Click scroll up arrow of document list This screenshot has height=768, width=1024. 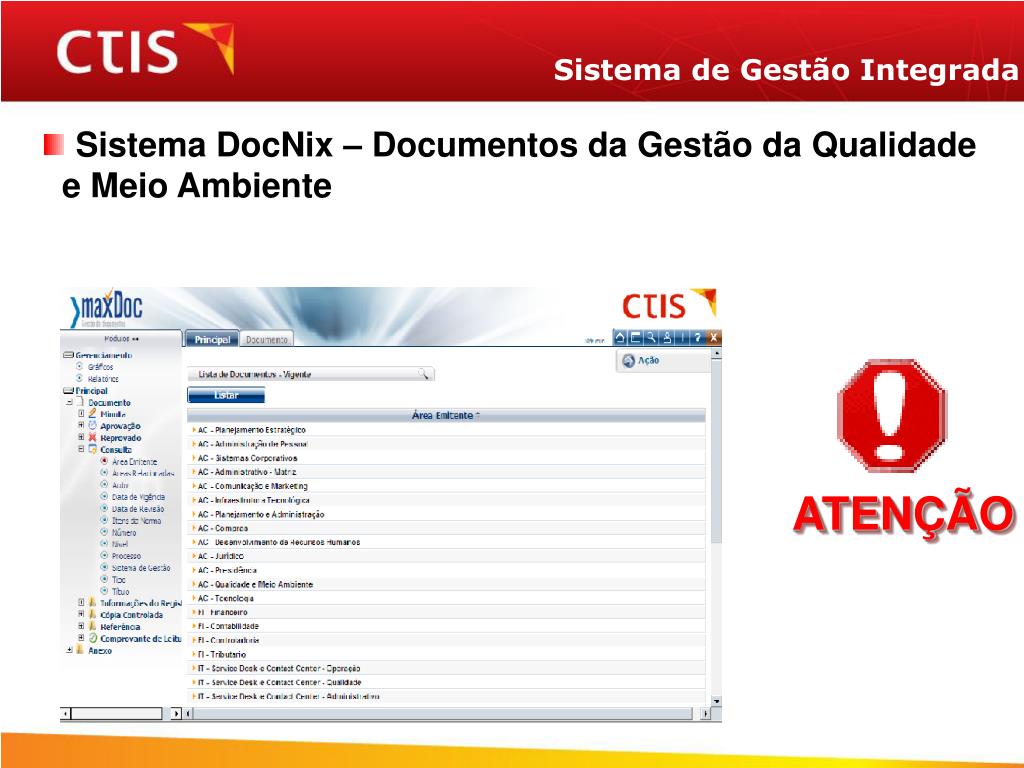point(716,353)
